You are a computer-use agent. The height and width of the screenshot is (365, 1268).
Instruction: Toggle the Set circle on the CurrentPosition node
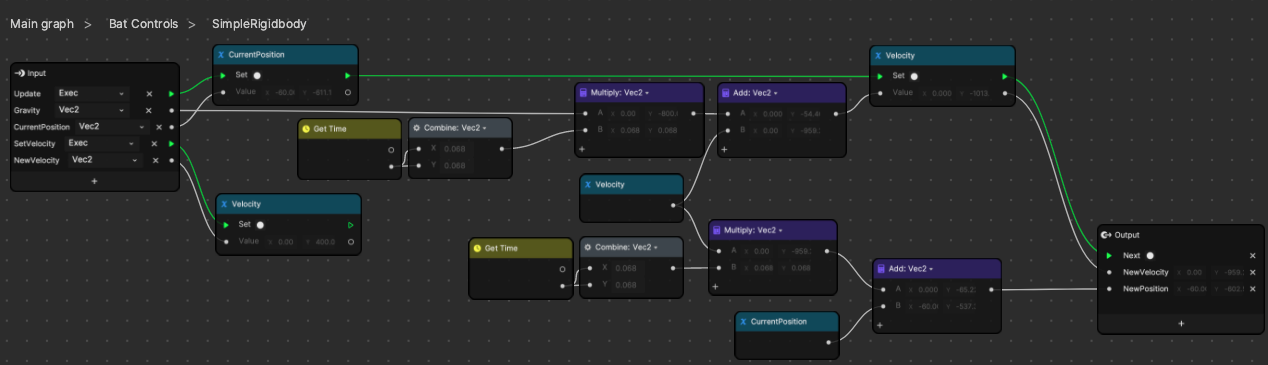pyautogui.click(x=257, y=75)
